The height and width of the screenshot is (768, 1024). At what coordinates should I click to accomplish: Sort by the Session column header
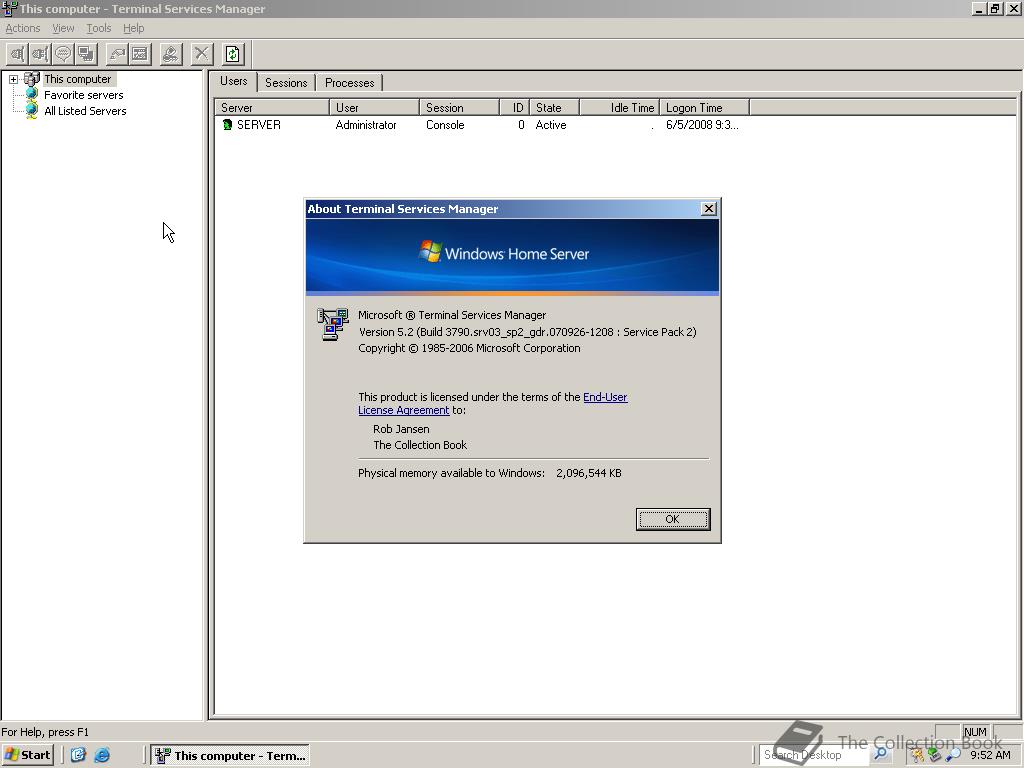(460, 108)
